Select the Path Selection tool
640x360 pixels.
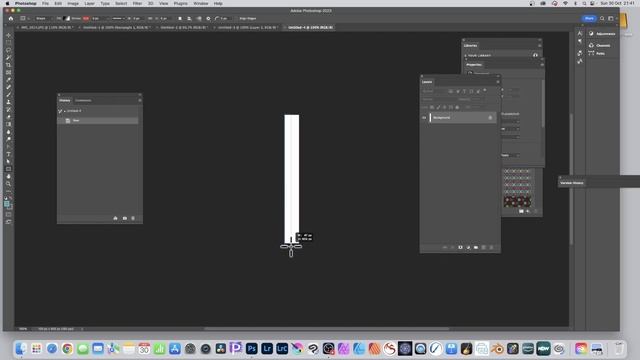click(x=9, y=161)
